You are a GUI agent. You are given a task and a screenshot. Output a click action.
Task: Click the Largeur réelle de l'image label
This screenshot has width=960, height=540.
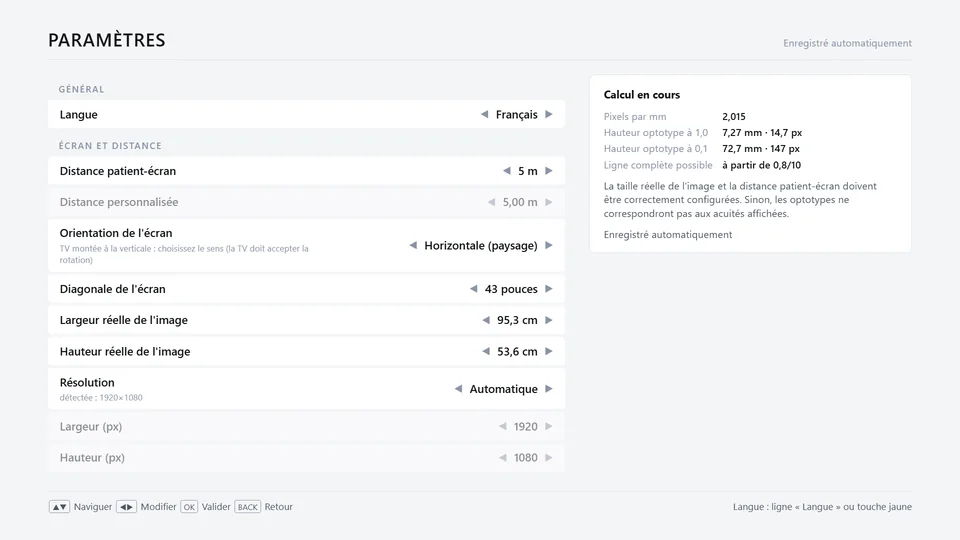pyautogui.click(x=124, y=320)
